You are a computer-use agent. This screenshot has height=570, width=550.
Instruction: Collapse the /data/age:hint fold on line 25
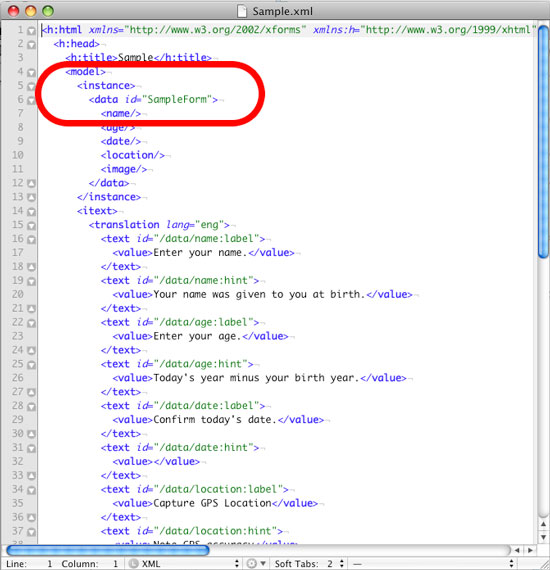[x=32, y=365]
